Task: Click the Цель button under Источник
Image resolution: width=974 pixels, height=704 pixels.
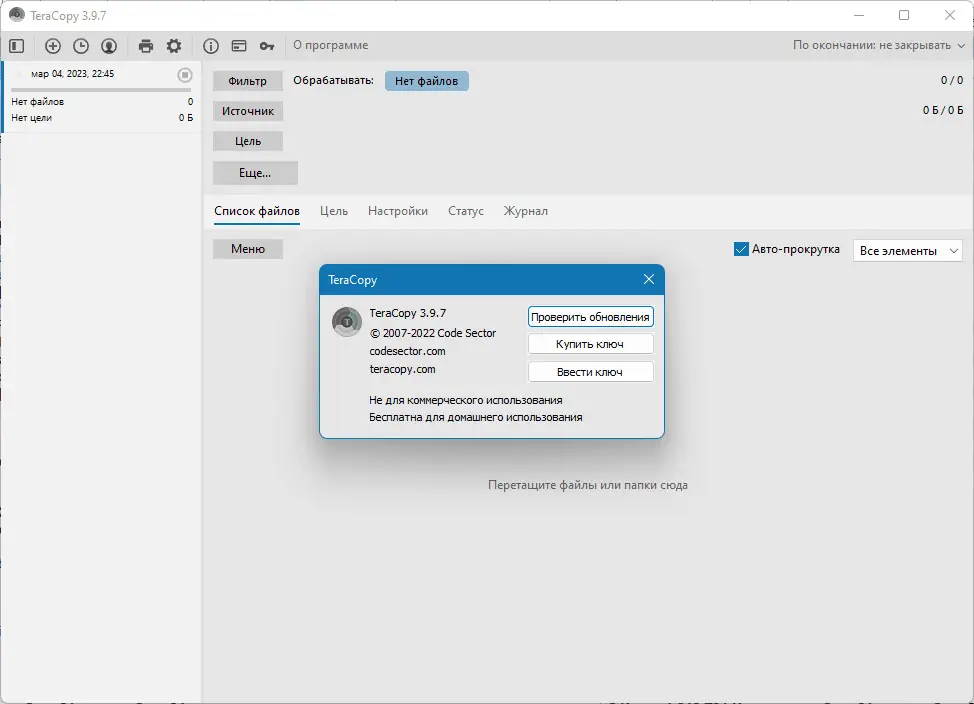Action: coord(248,141)
